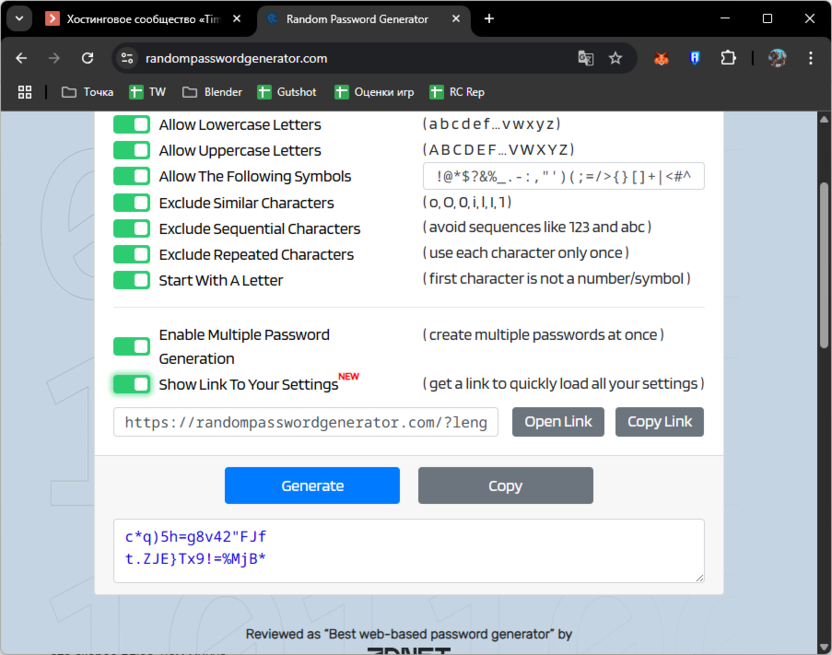The image size is (832, 655).
Task: Toggle Exclude Similar Characters switch
Action: point(132,203)
